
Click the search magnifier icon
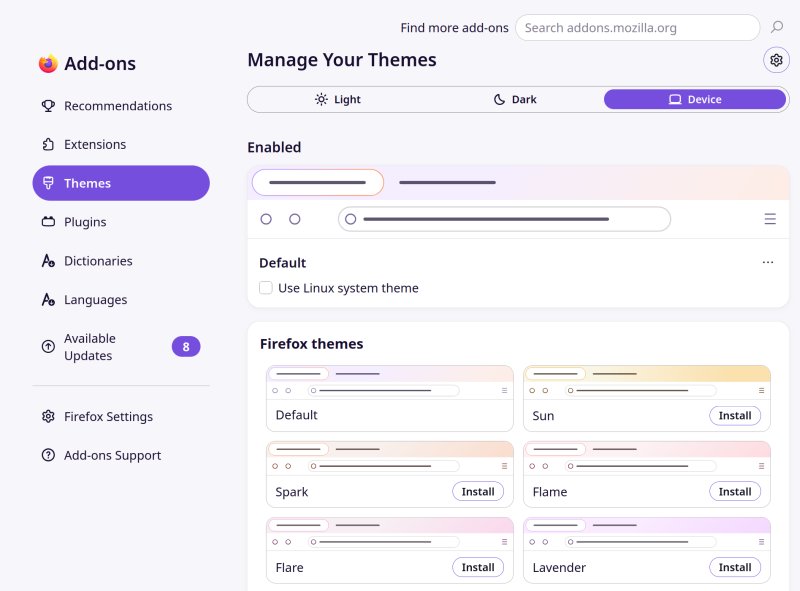(x=777, y=27)
